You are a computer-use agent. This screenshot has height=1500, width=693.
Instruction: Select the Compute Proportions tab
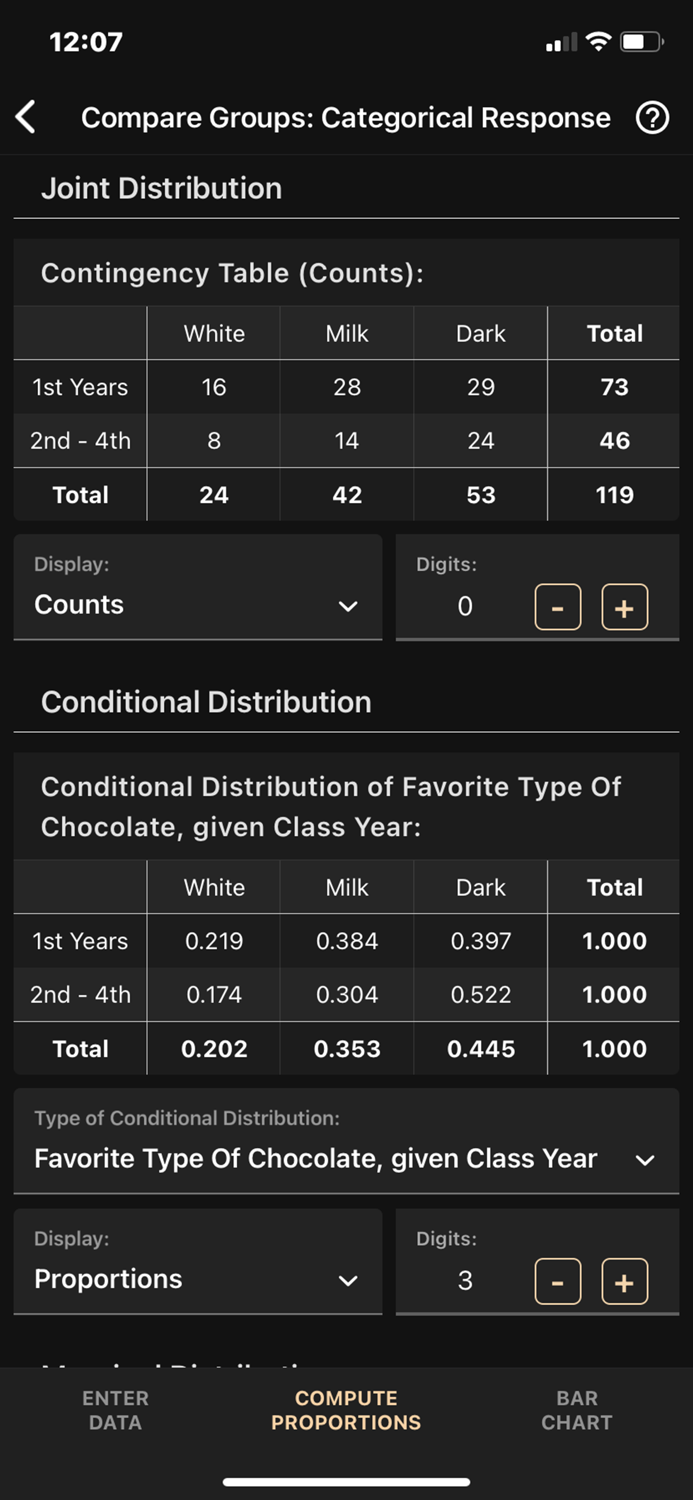click(346, 1410)
